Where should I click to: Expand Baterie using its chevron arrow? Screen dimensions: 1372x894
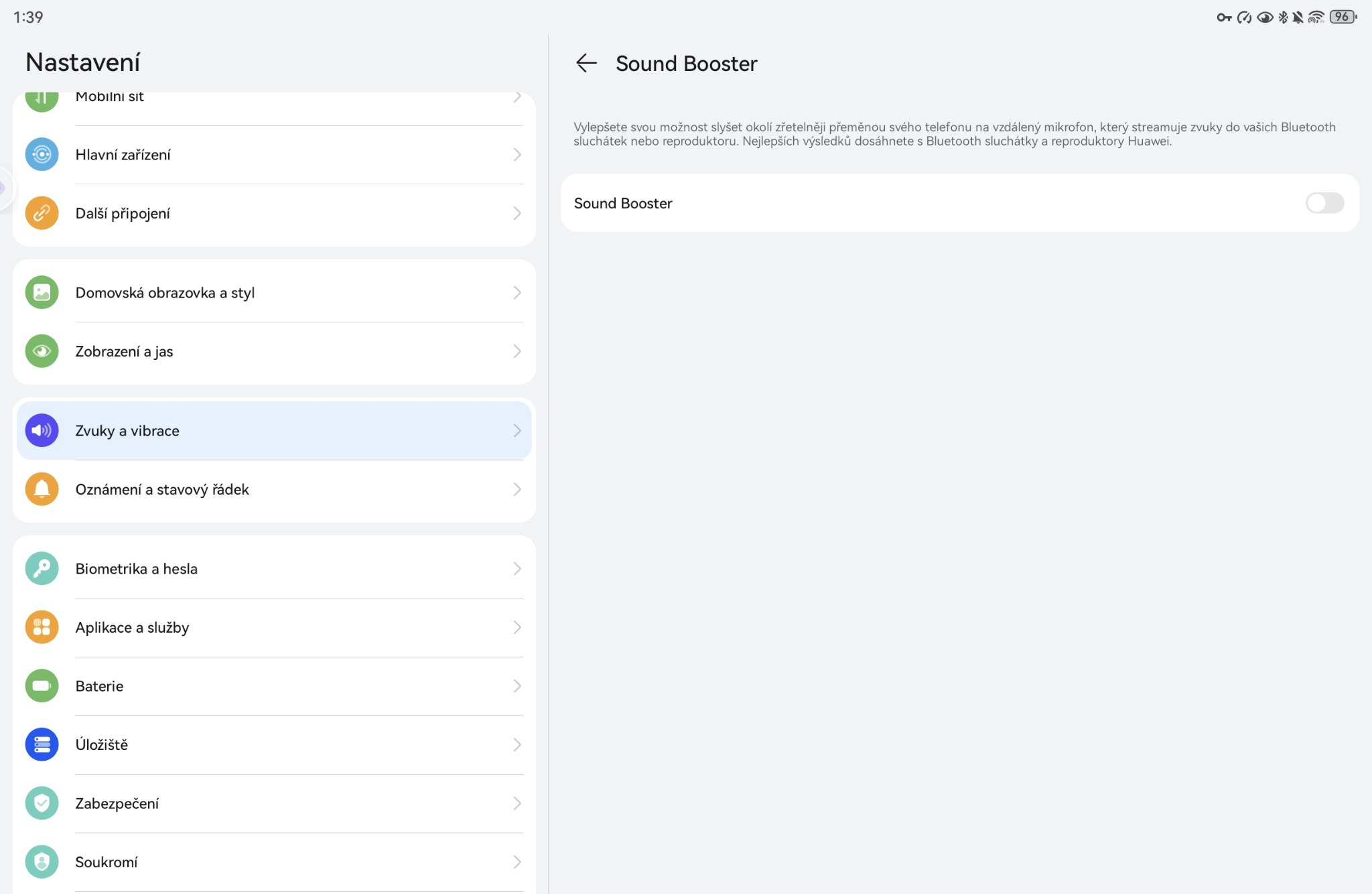pyautogui.click(x=517, y=686)
